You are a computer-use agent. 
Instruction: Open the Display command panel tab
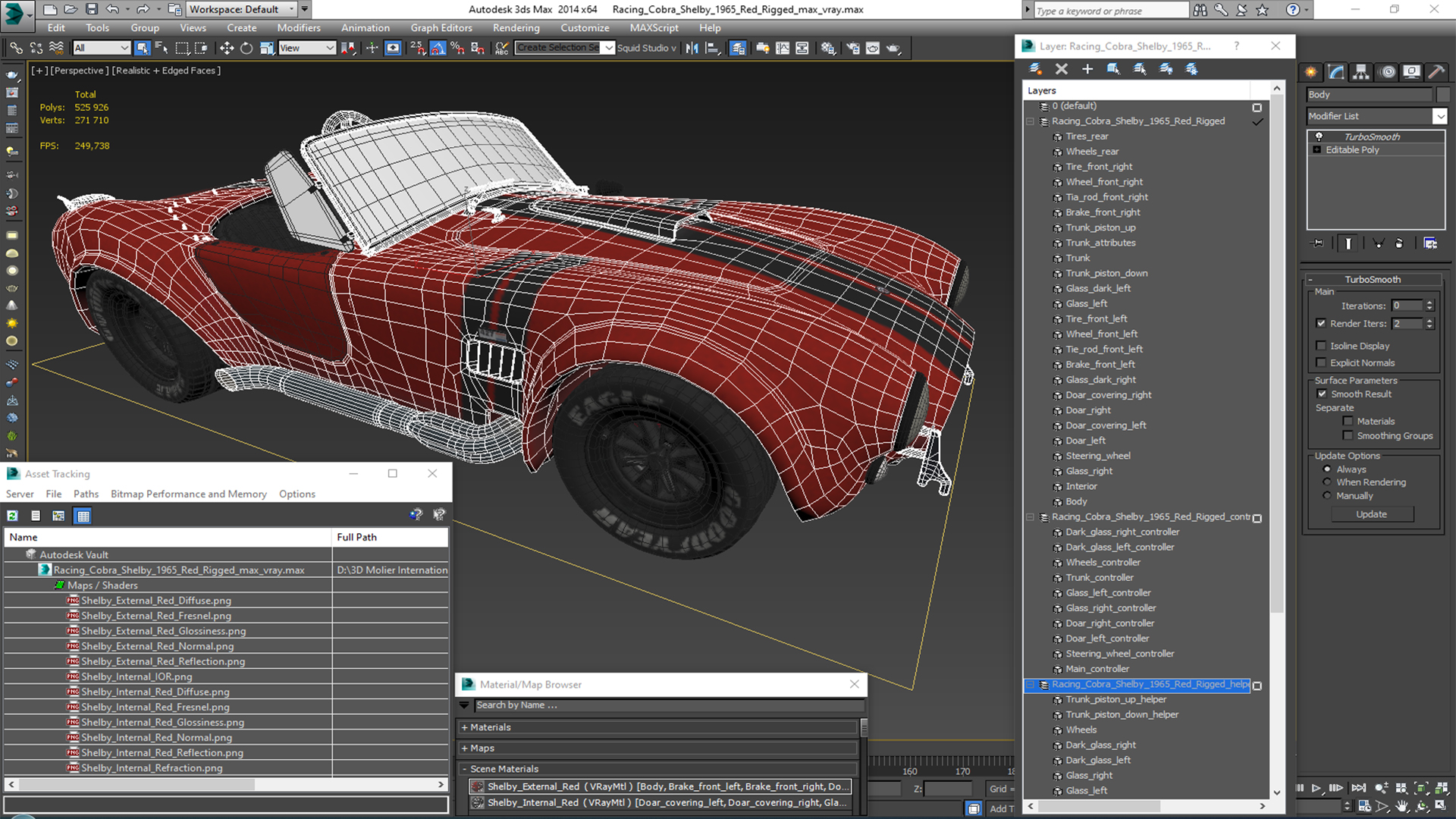(1411, 72)
